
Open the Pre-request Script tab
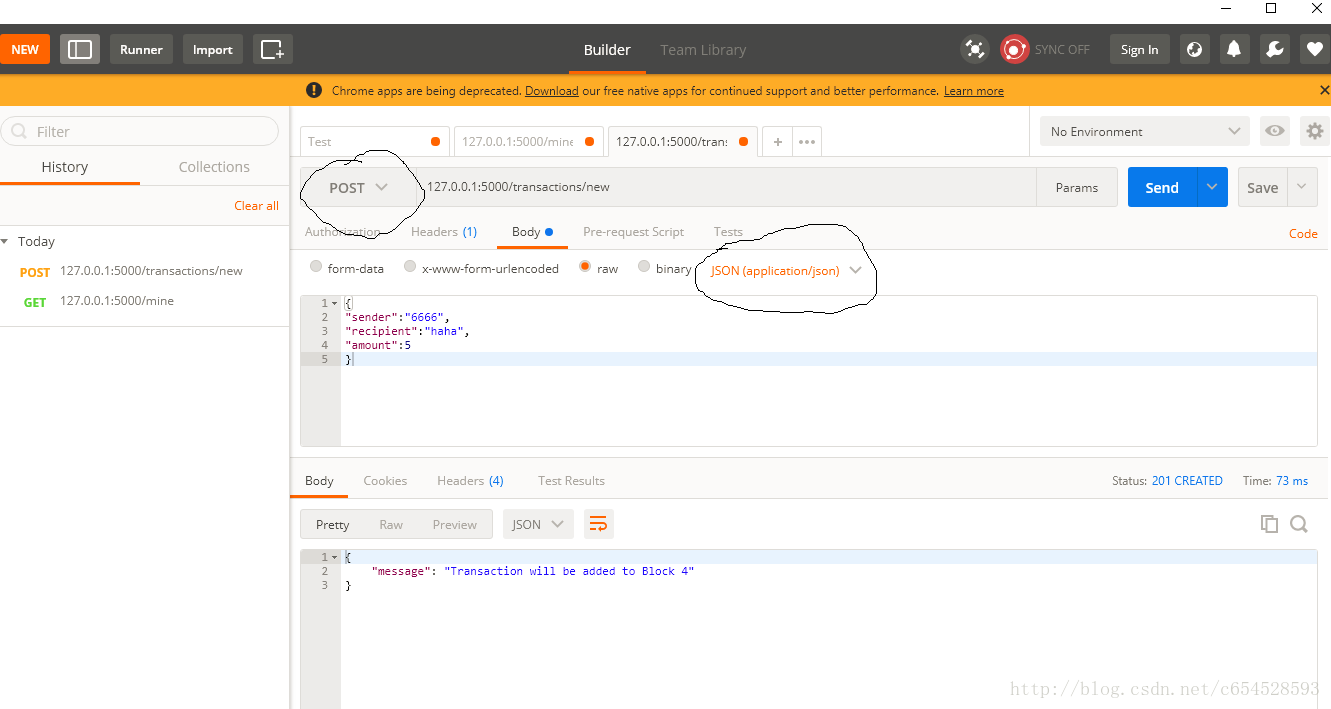point(634,231)
